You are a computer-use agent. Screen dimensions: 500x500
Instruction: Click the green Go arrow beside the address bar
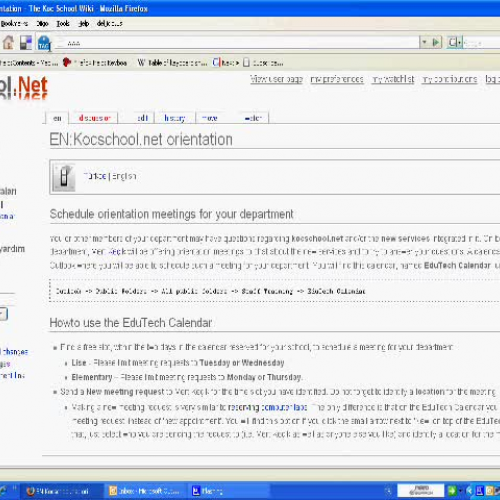(436, 42)
